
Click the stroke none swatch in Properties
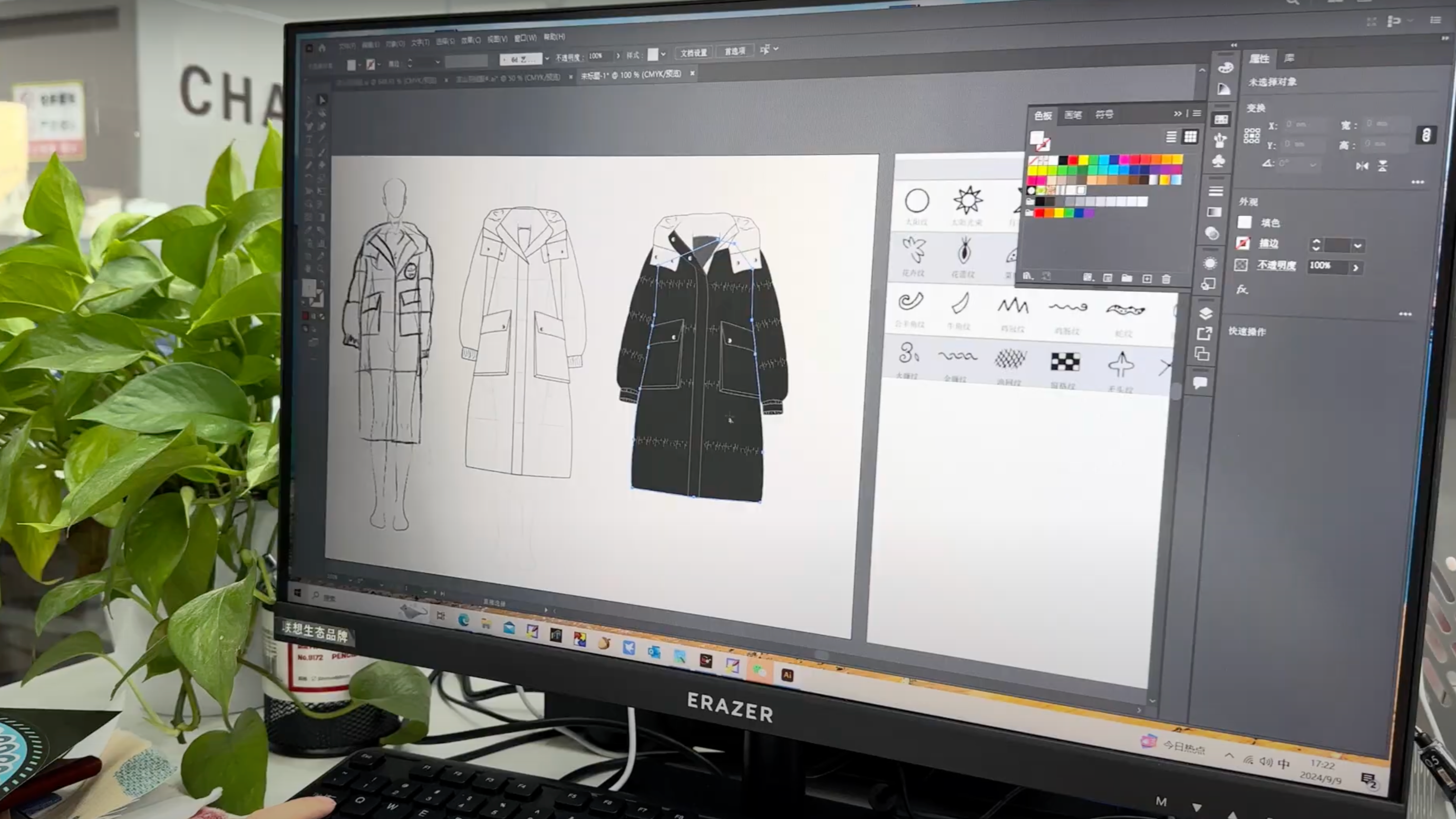click(1243, 243)
